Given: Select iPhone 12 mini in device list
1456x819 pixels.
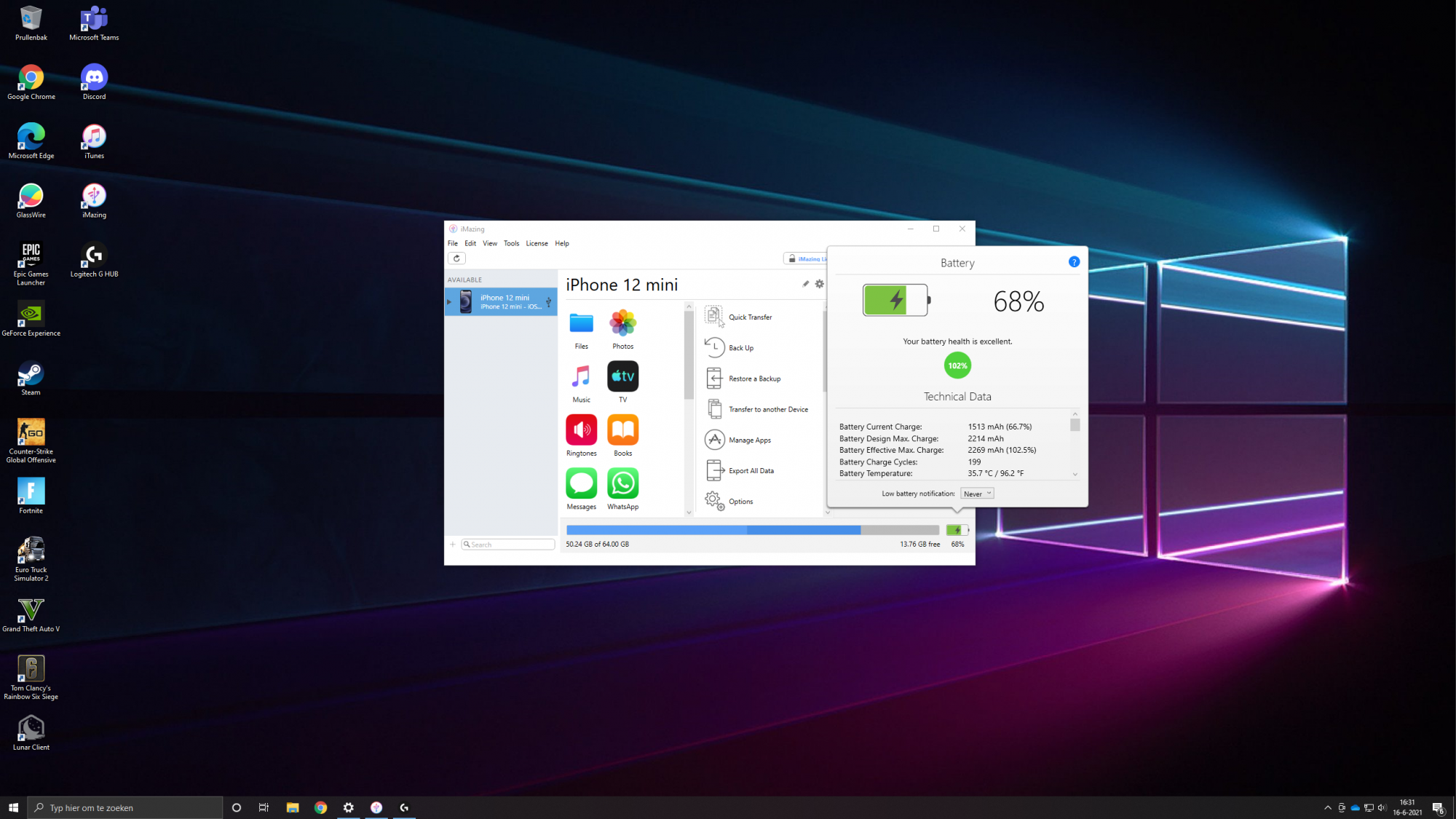Looking at the screenshot, I should [x=501, y=301].
